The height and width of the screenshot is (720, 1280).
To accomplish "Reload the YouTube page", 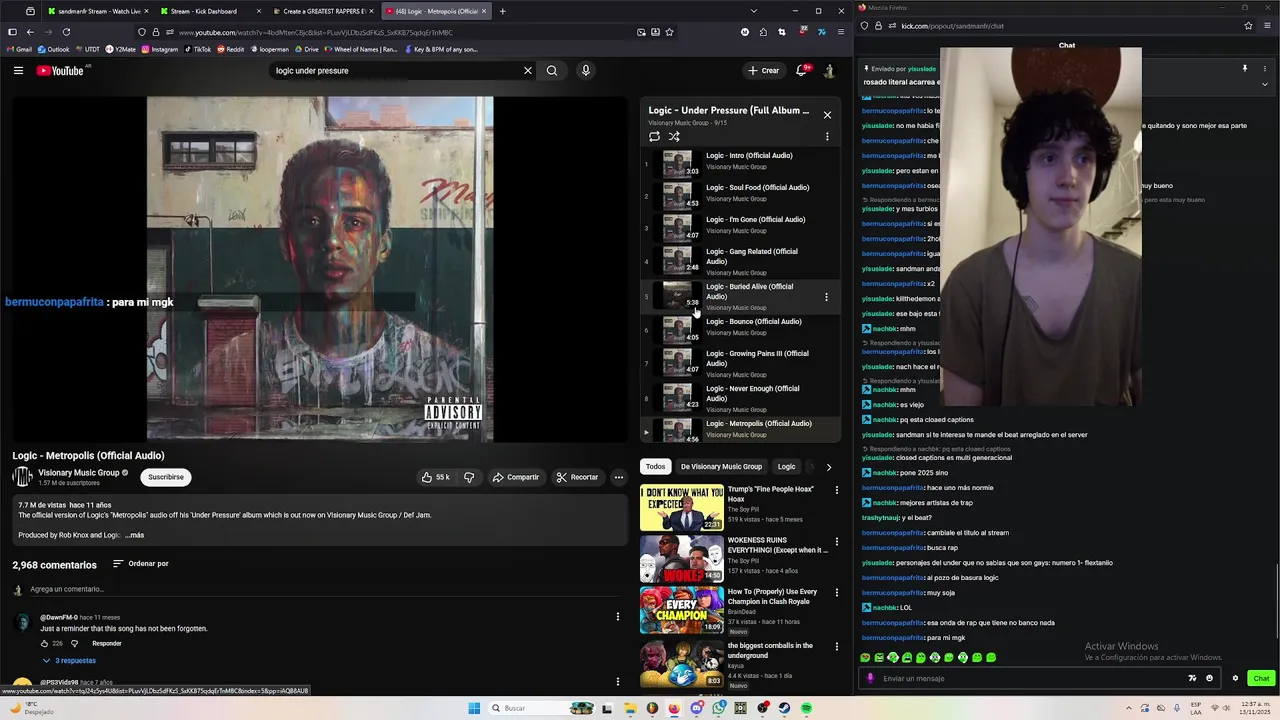I will [66, 32].
